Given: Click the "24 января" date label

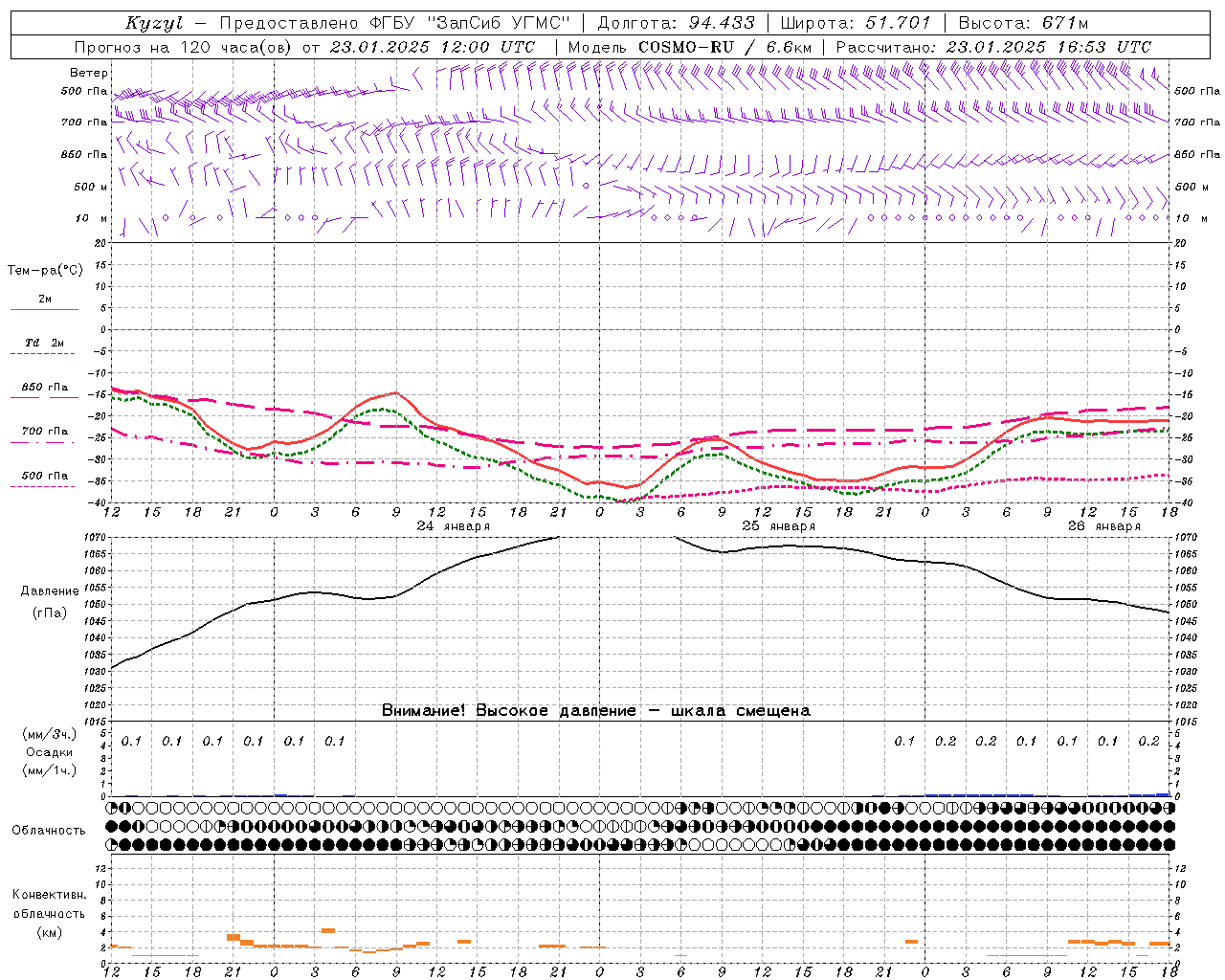Looking at the screenshot, I should pyautogui.click(x=454, y=526).
